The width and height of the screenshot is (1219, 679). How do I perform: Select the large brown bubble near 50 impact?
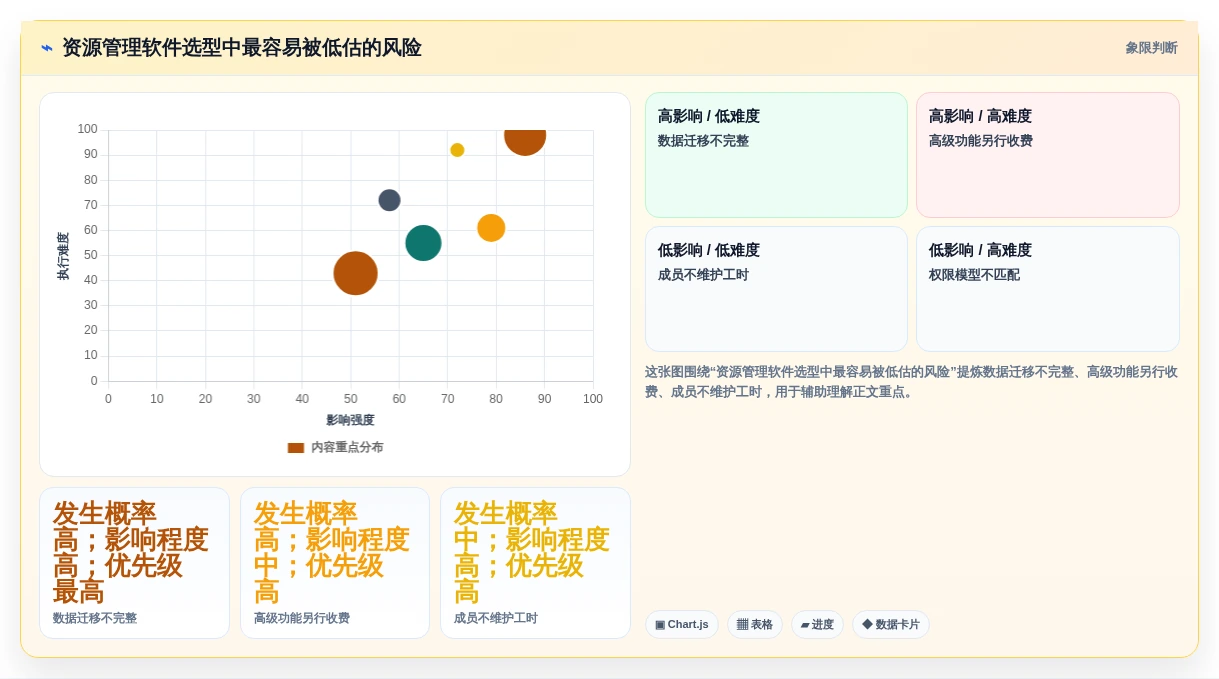355,273
